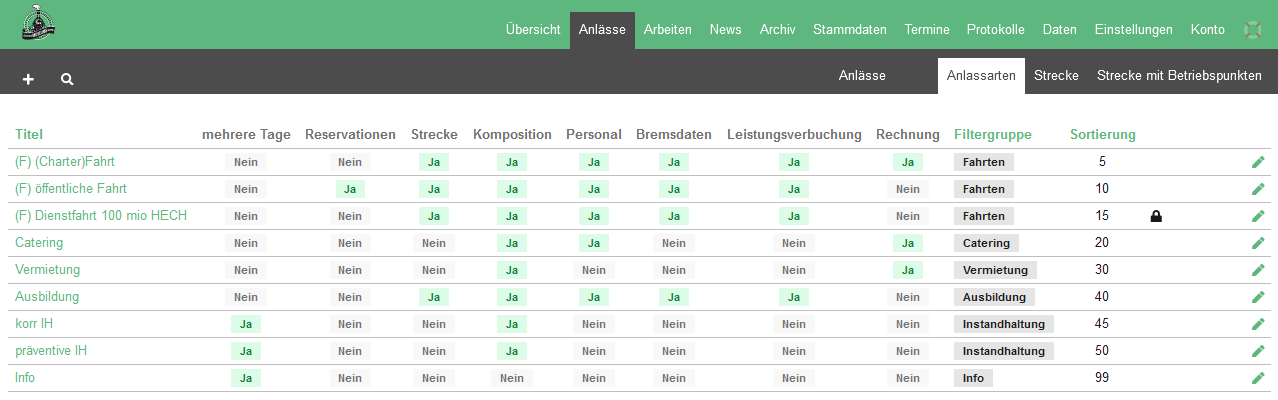Open the präventive IH entry
The height and width of the screenshot is (400, 1278).
tap(50, 351)
